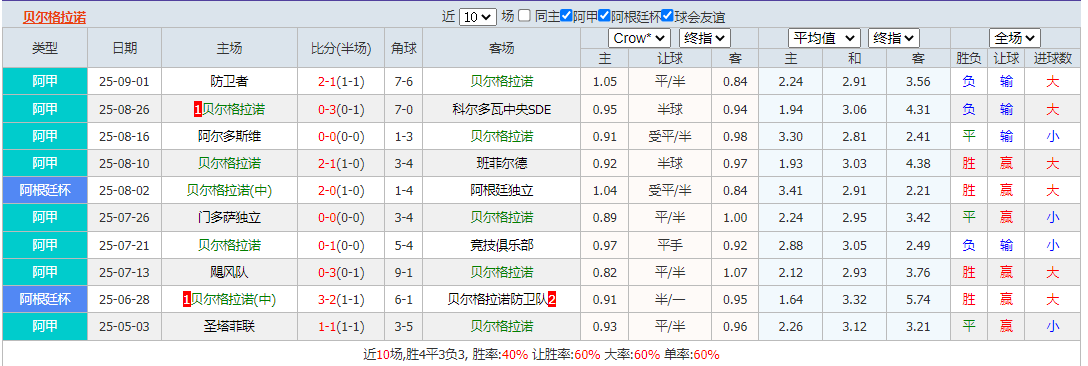Click the corner count 9-1

(404, 272)
